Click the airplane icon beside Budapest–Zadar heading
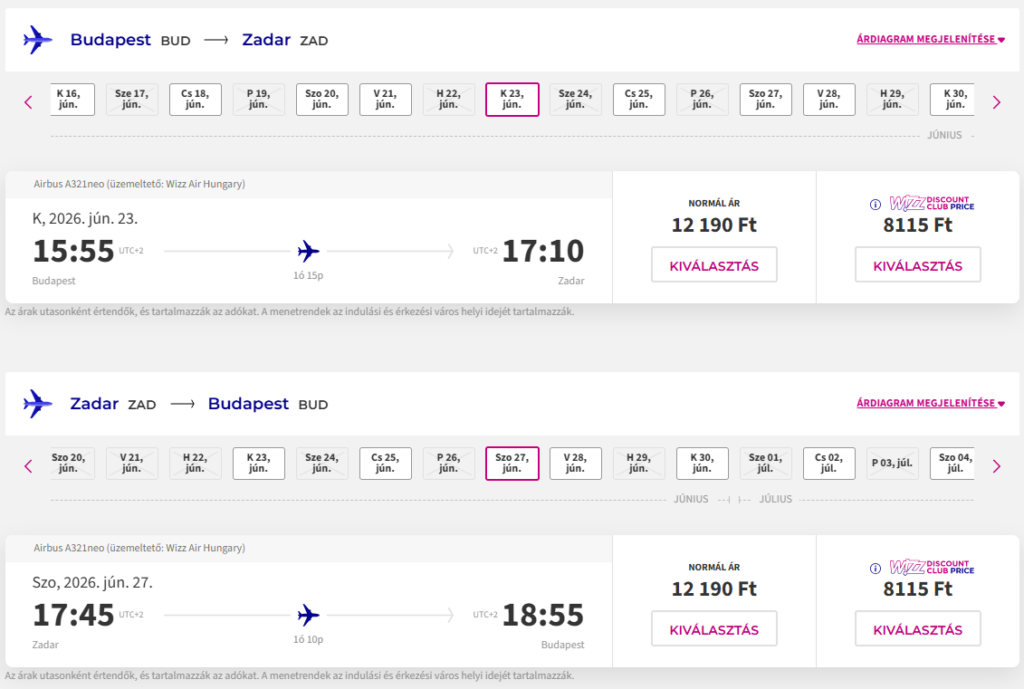 (38, 40)
